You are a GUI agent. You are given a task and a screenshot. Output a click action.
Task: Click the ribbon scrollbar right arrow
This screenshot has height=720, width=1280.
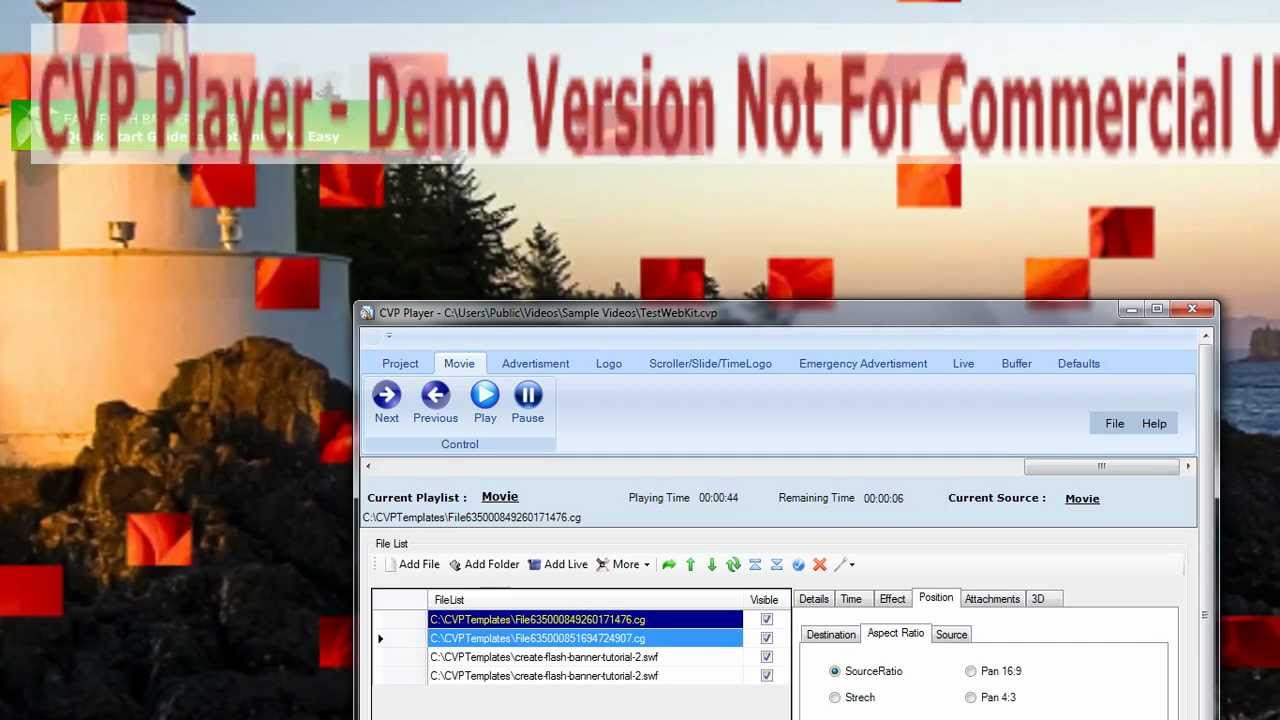(1188, 466)
